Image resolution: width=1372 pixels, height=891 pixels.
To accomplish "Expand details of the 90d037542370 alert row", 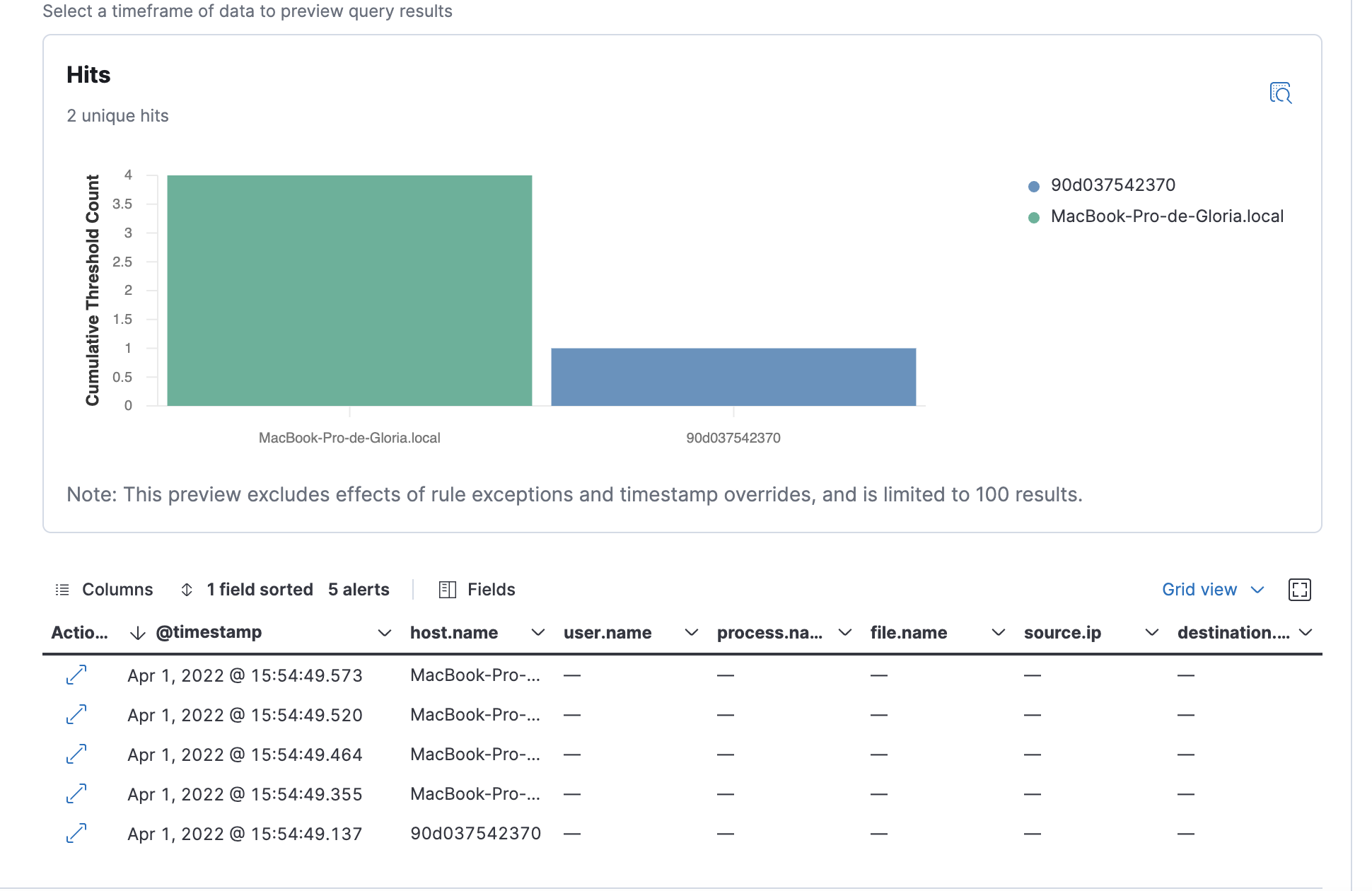I will (75, 834).
